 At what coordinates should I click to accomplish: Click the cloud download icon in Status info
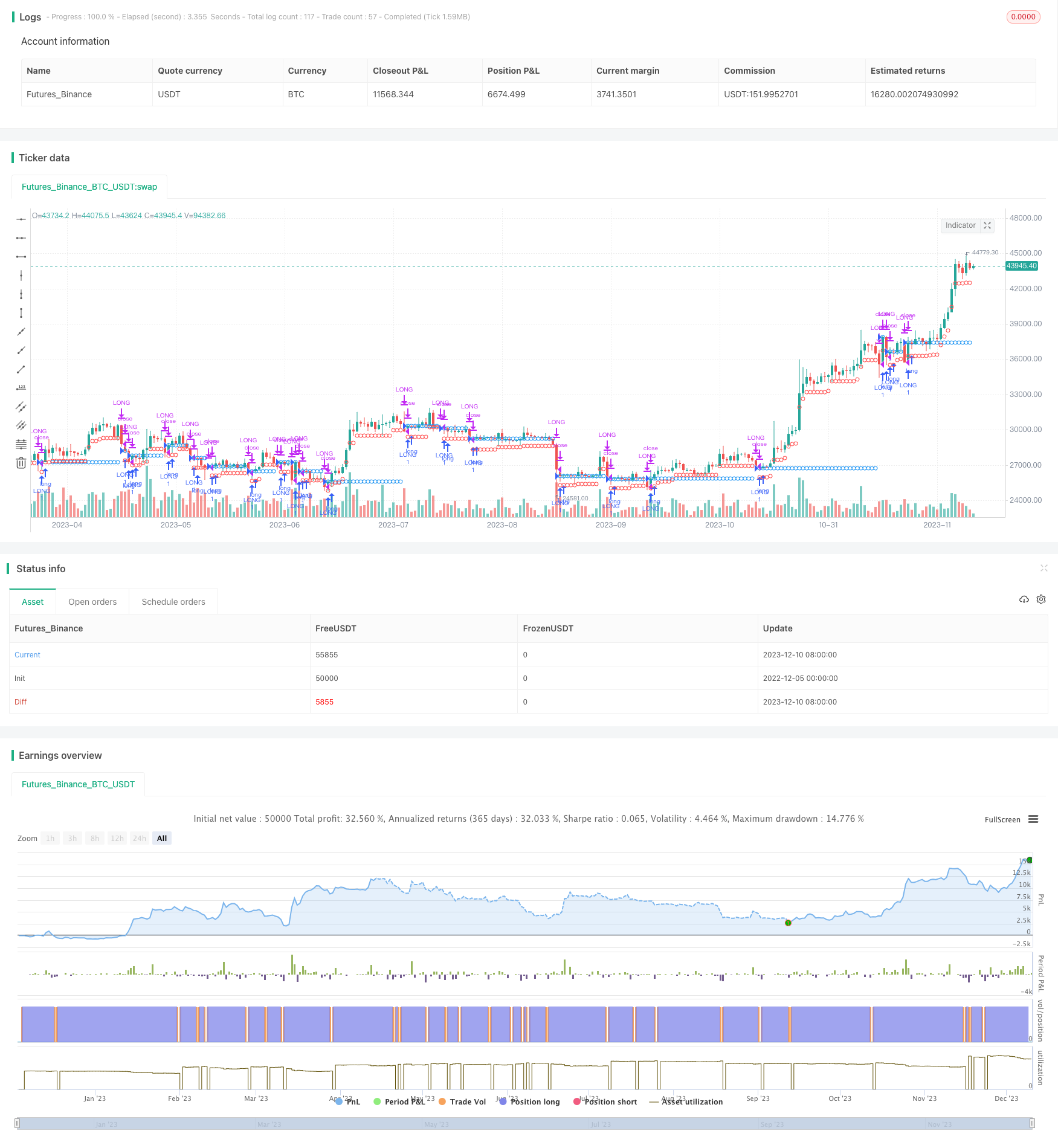[1024, 599]
